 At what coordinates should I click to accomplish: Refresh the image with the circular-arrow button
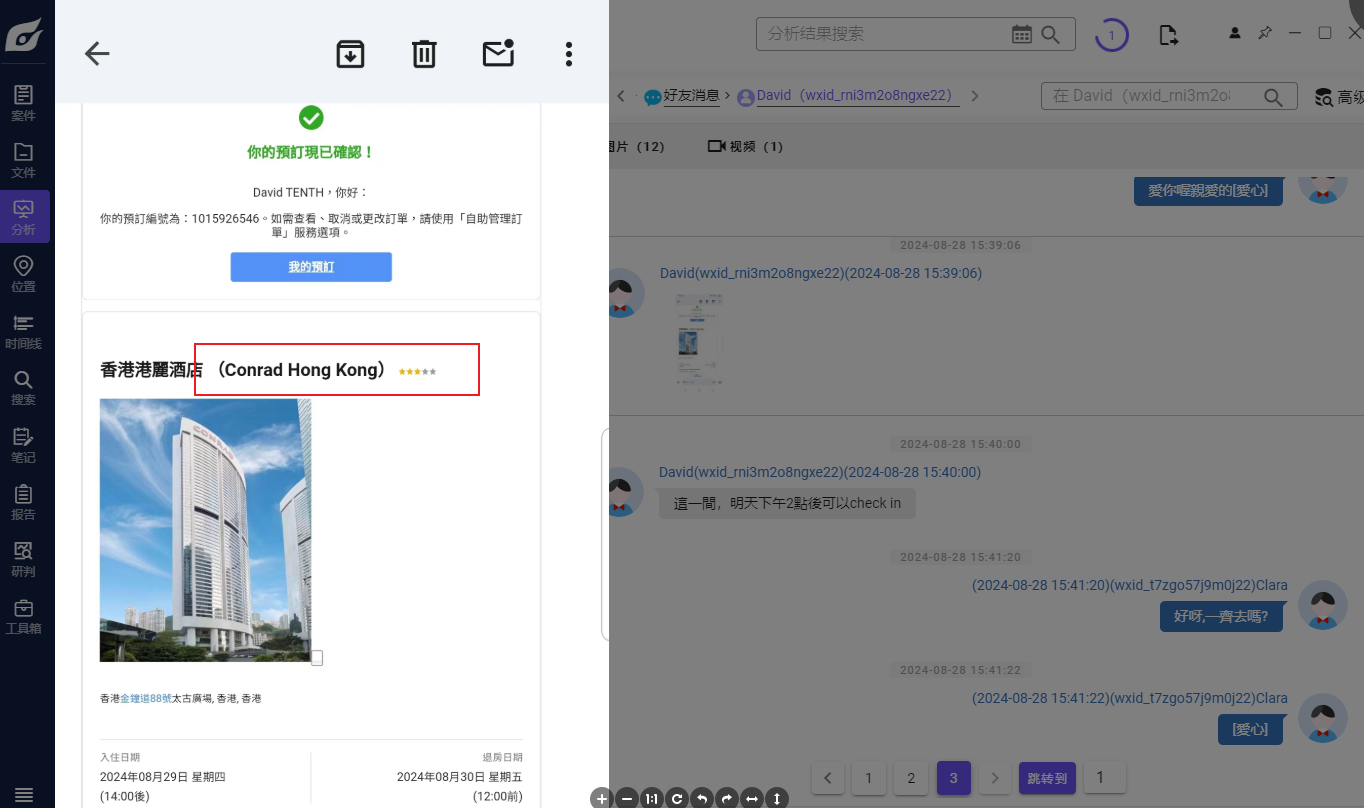click(x=677, y=798)
